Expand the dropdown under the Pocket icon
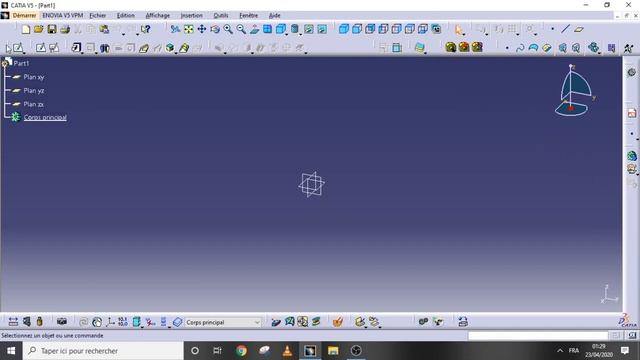Screen dimensions: 640x360 coord(96,53)
